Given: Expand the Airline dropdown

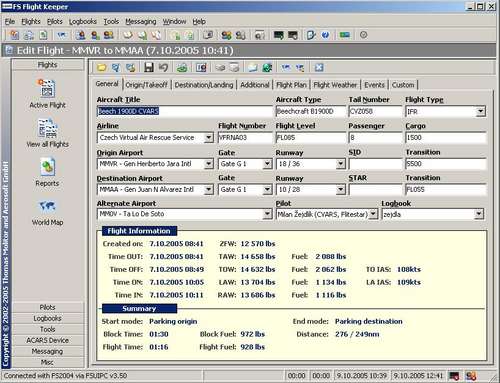Looking at the screenshot, I should (208, 137).
